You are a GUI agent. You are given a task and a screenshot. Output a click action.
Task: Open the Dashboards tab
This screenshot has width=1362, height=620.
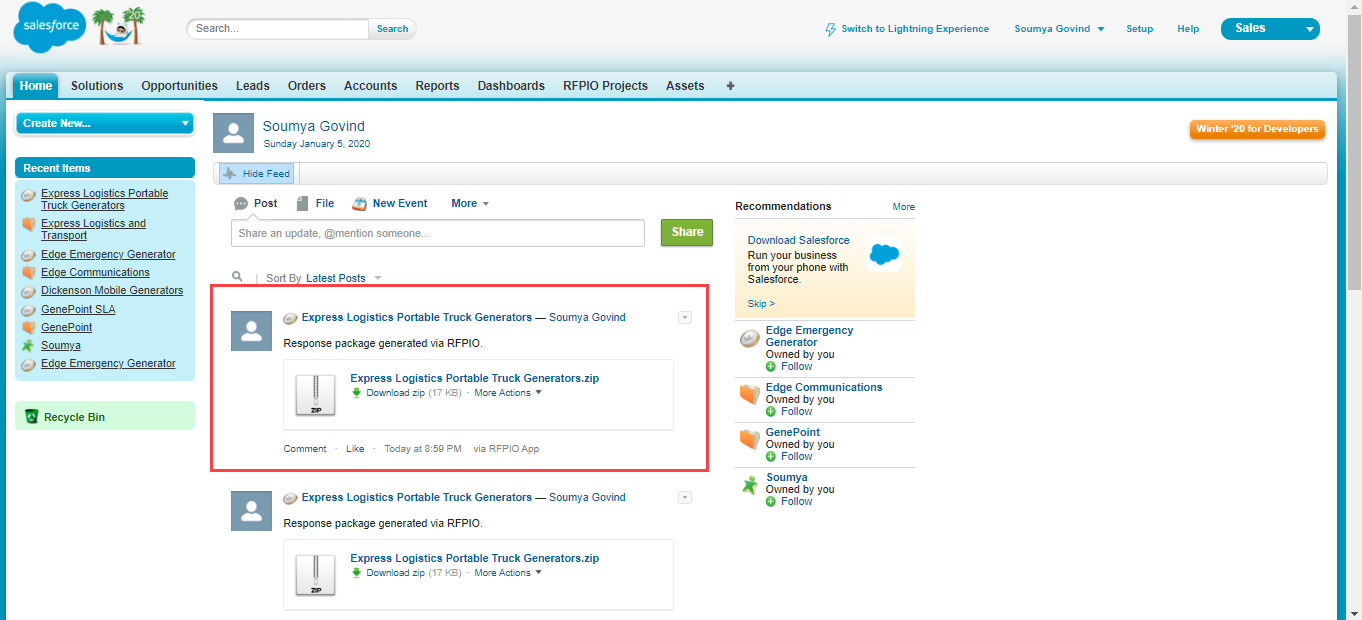pos(511,86)
